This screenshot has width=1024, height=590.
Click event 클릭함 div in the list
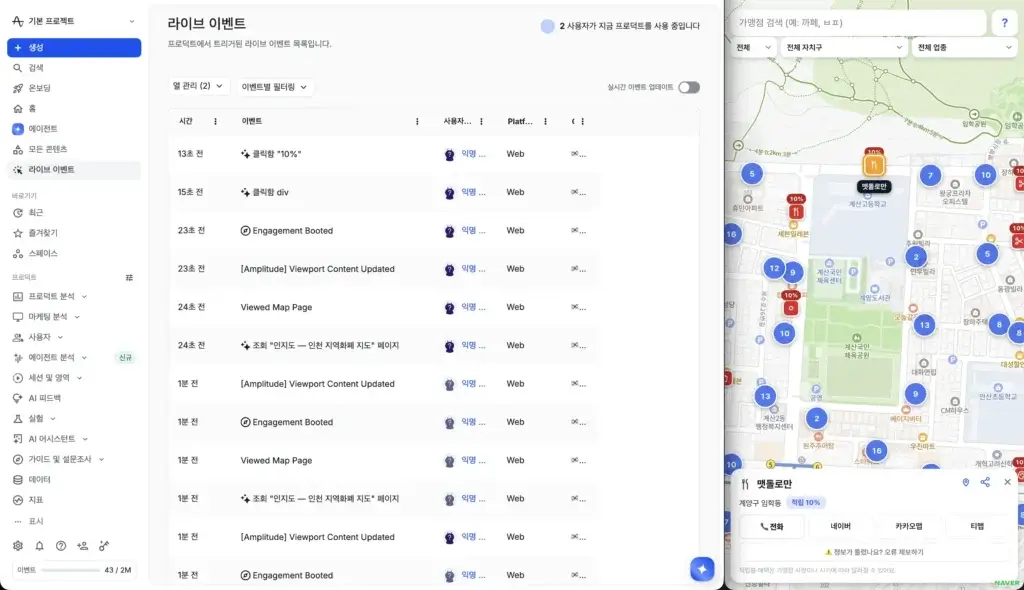270,192
